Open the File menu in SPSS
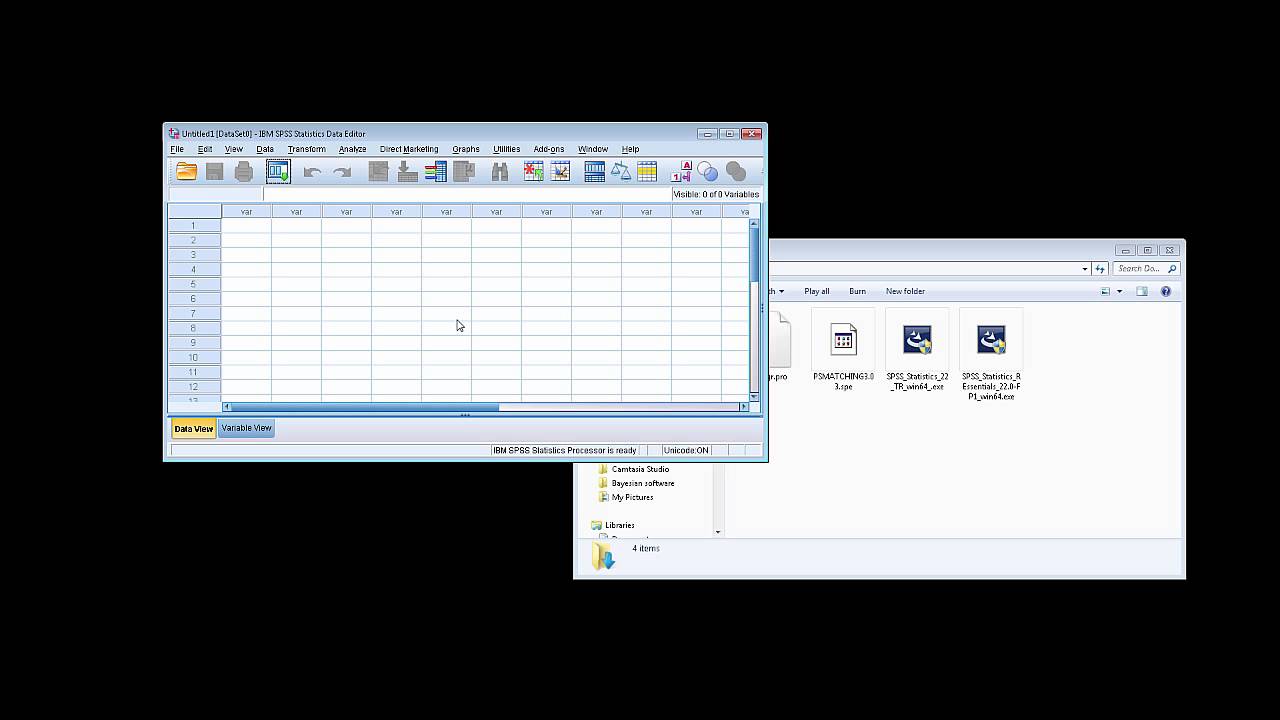This screenshot has height=720, width=1280. tap(177, 149)
